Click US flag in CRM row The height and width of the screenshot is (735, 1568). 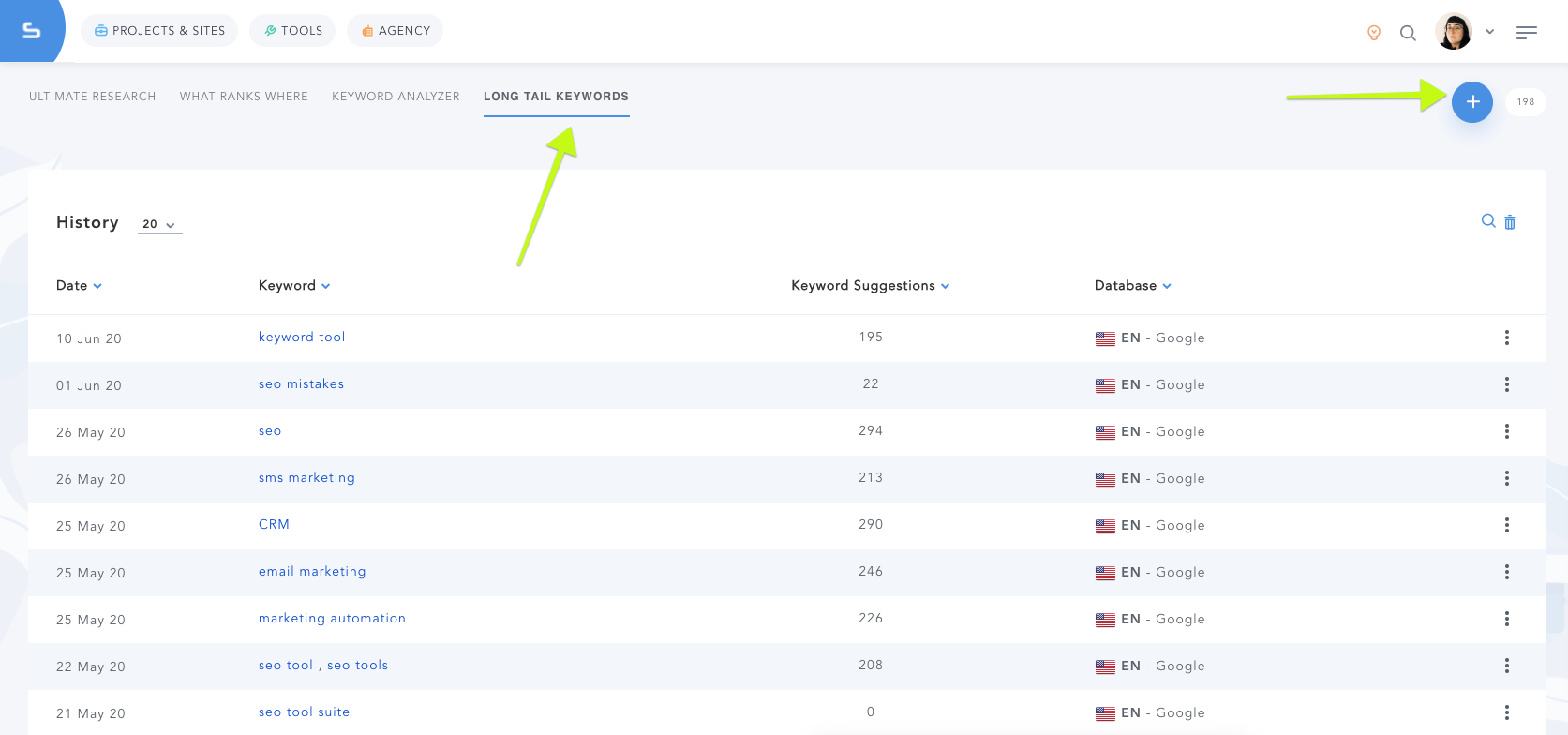coord(1105,526)
